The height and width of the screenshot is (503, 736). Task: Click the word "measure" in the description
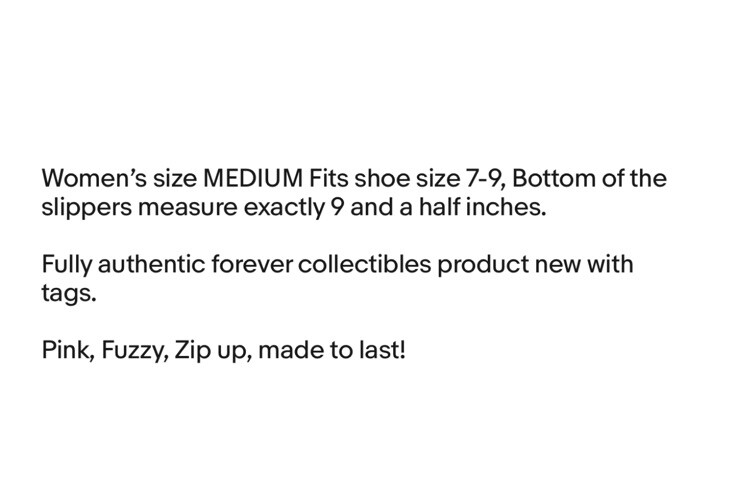pyautogui.click(x=188, y=207)
